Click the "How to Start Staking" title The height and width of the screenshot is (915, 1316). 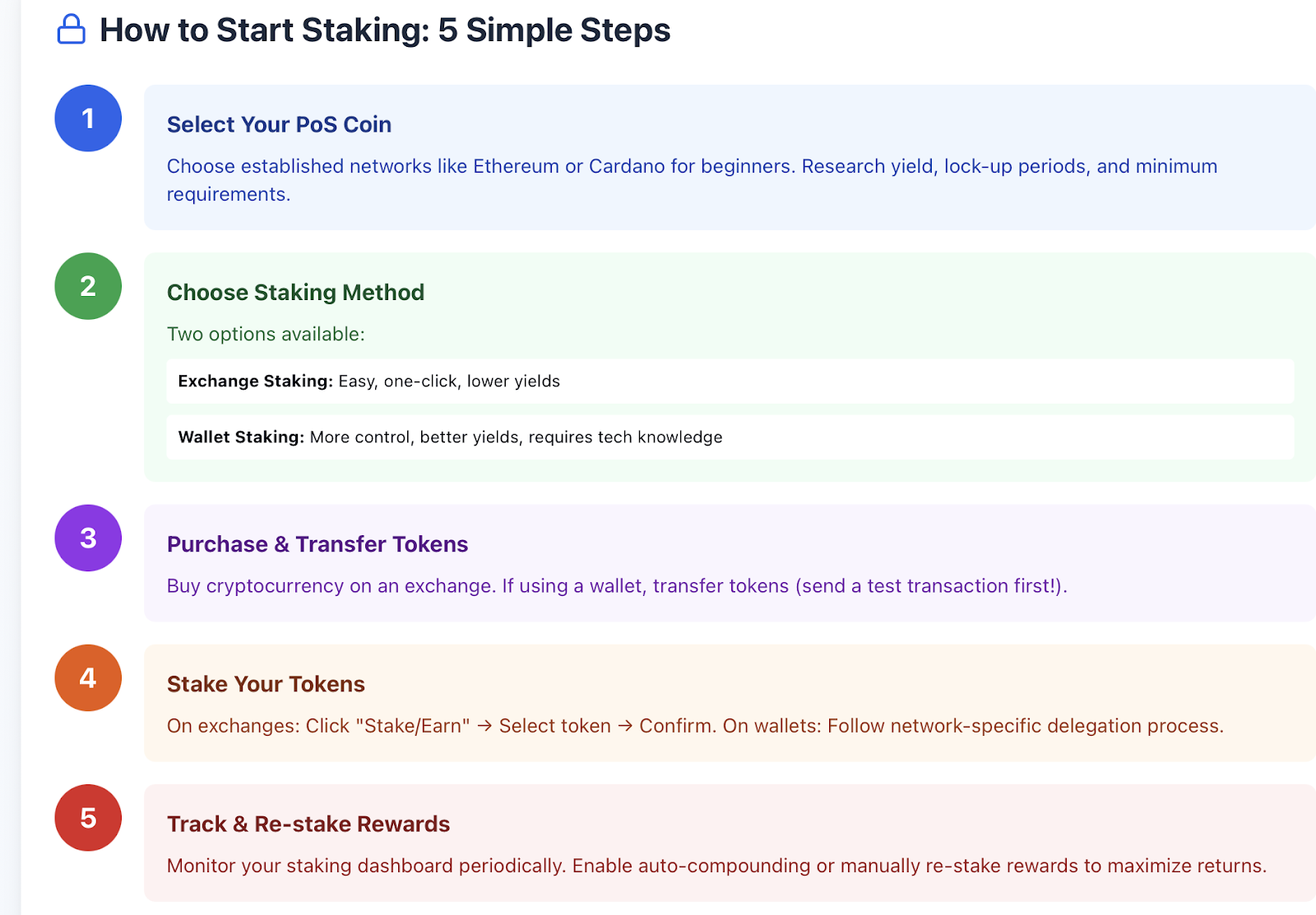pos(385,30)
